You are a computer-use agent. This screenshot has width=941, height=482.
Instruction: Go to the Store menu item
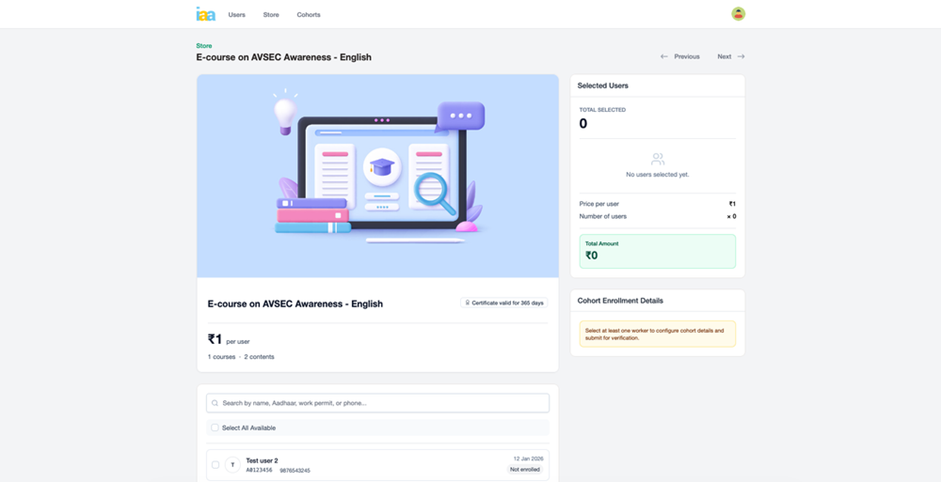[x=271, y=15]
